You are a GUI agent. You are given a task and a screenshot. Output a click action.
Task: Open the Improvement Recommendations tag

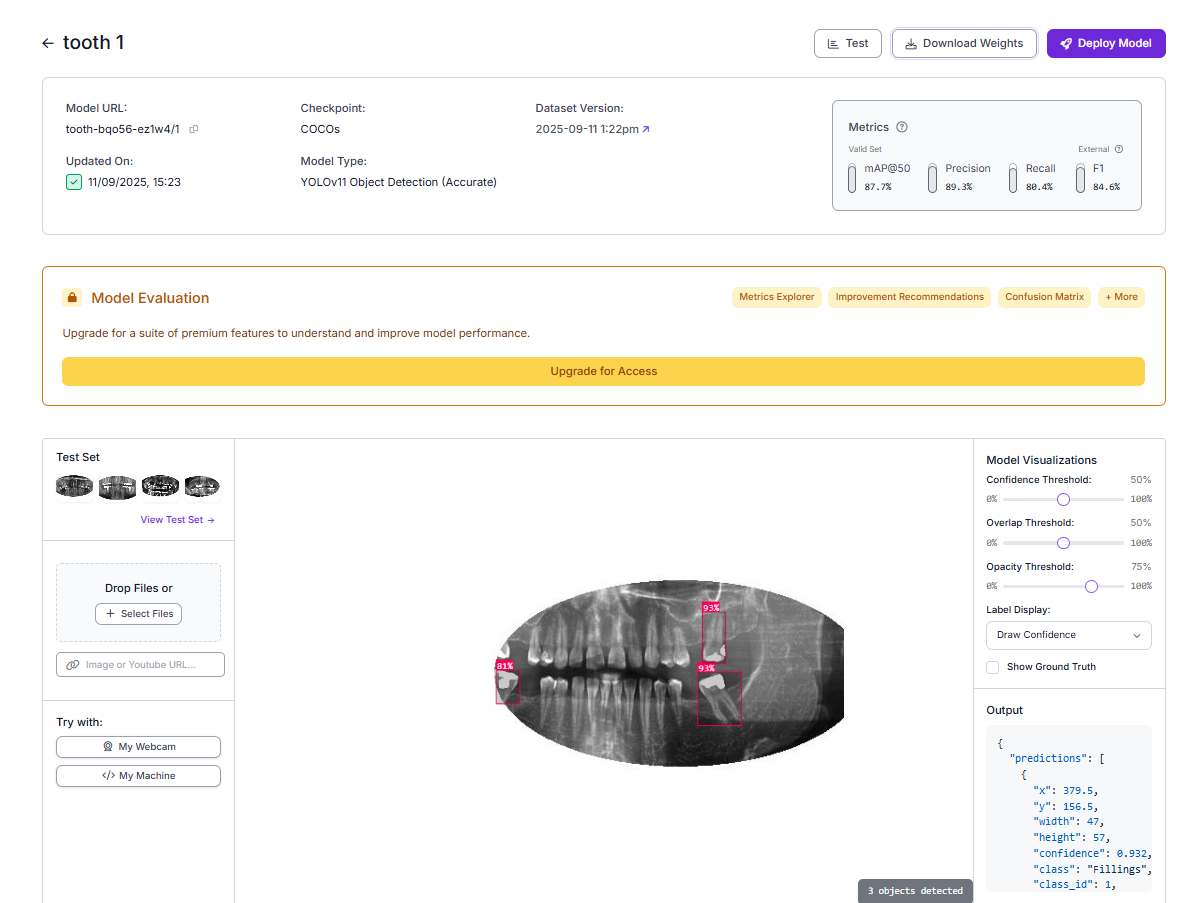point(909,297)
